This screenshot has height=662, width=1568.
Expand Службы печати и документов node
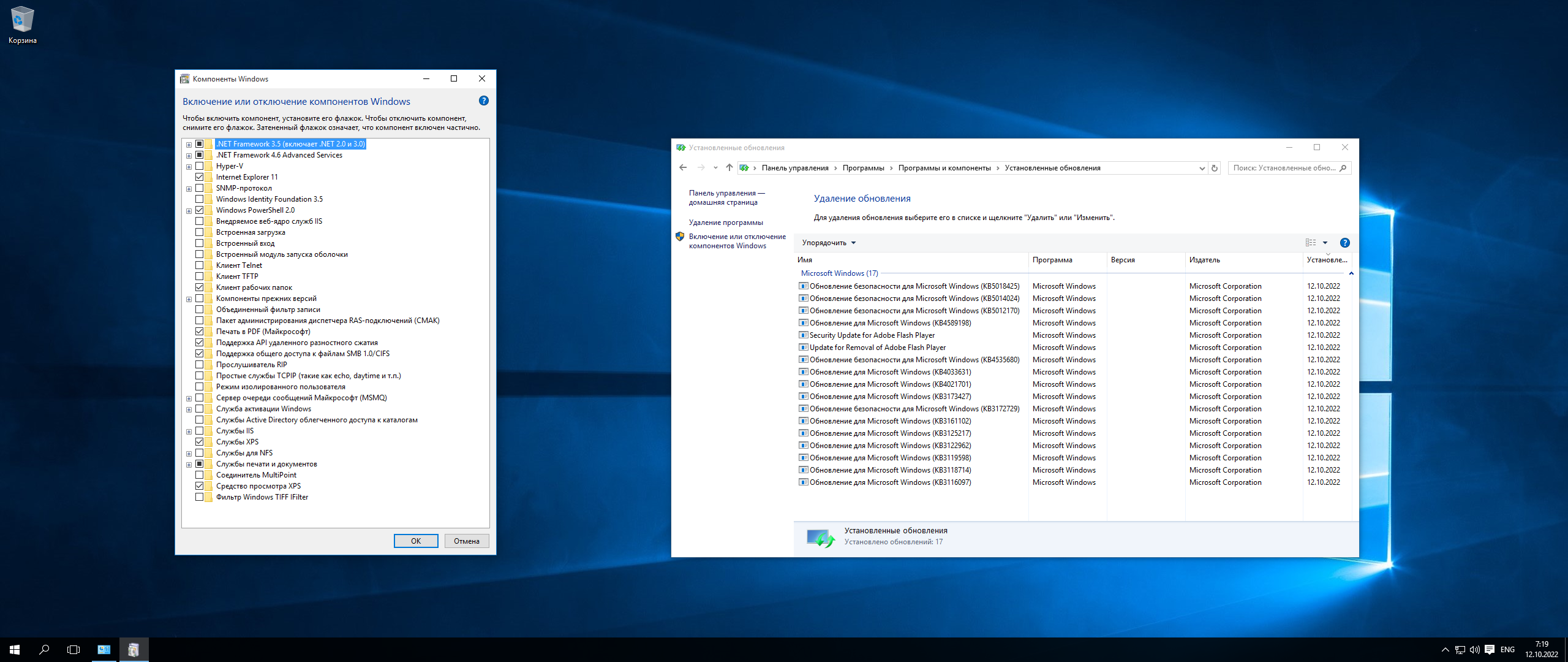[x=189, y=465]
